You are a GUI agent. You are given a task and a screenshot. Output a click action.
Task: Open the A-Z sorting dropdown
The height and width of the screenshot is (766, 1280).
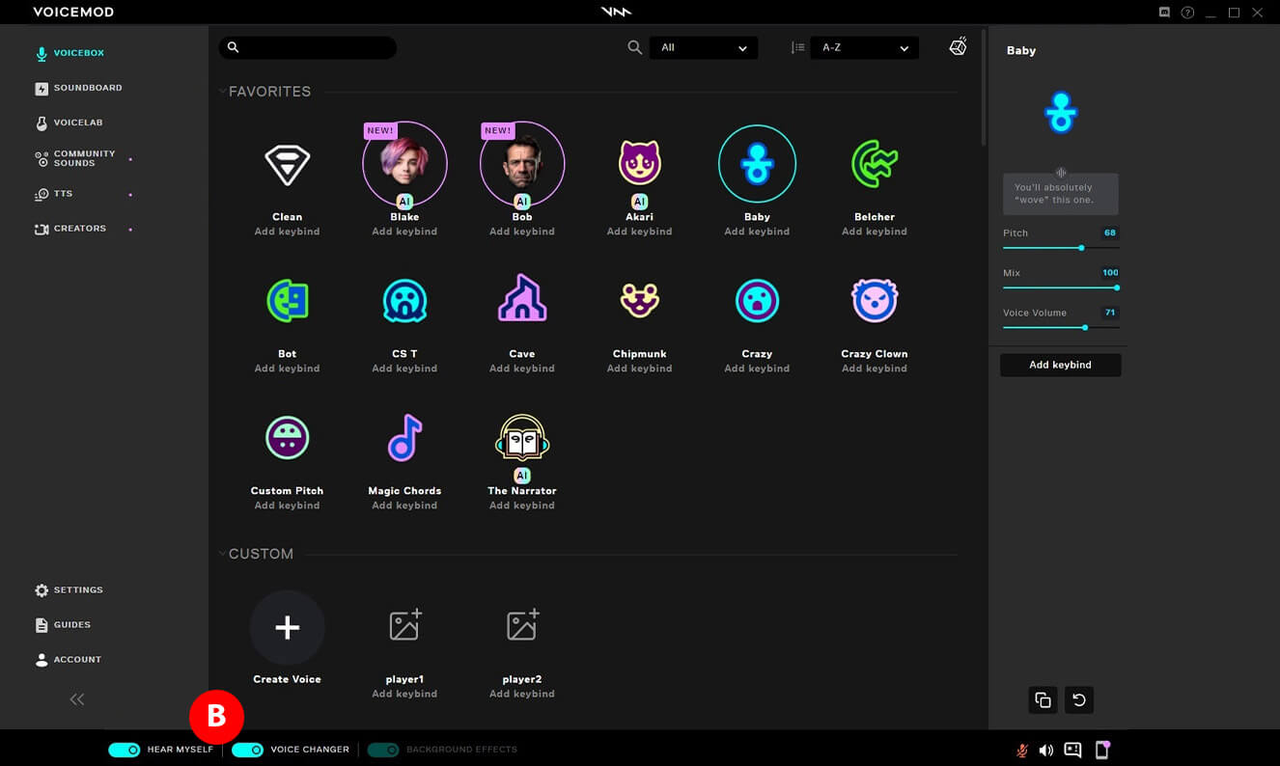click(863, 47)
